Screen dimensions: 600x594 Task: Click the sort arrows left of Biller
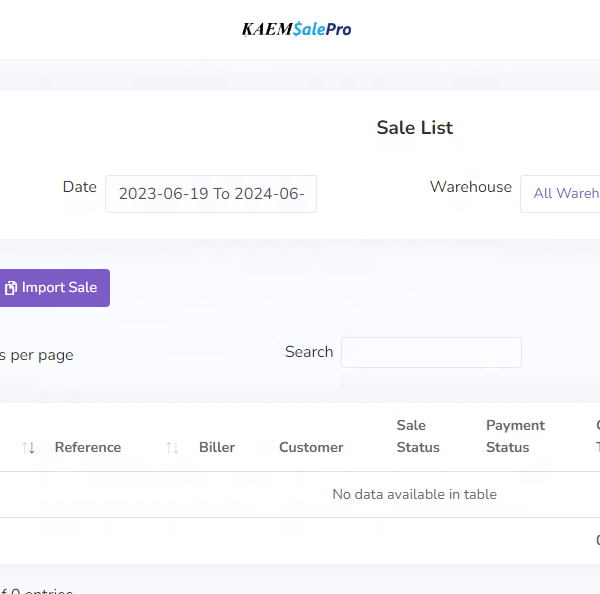coord(172,448)
